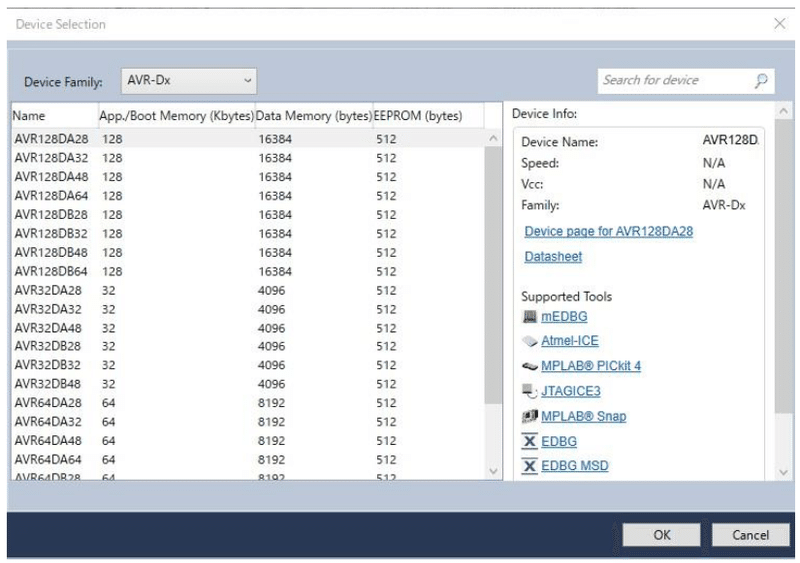Open the mEDBG link
800x563 pixels.
(x=564, y=316)
